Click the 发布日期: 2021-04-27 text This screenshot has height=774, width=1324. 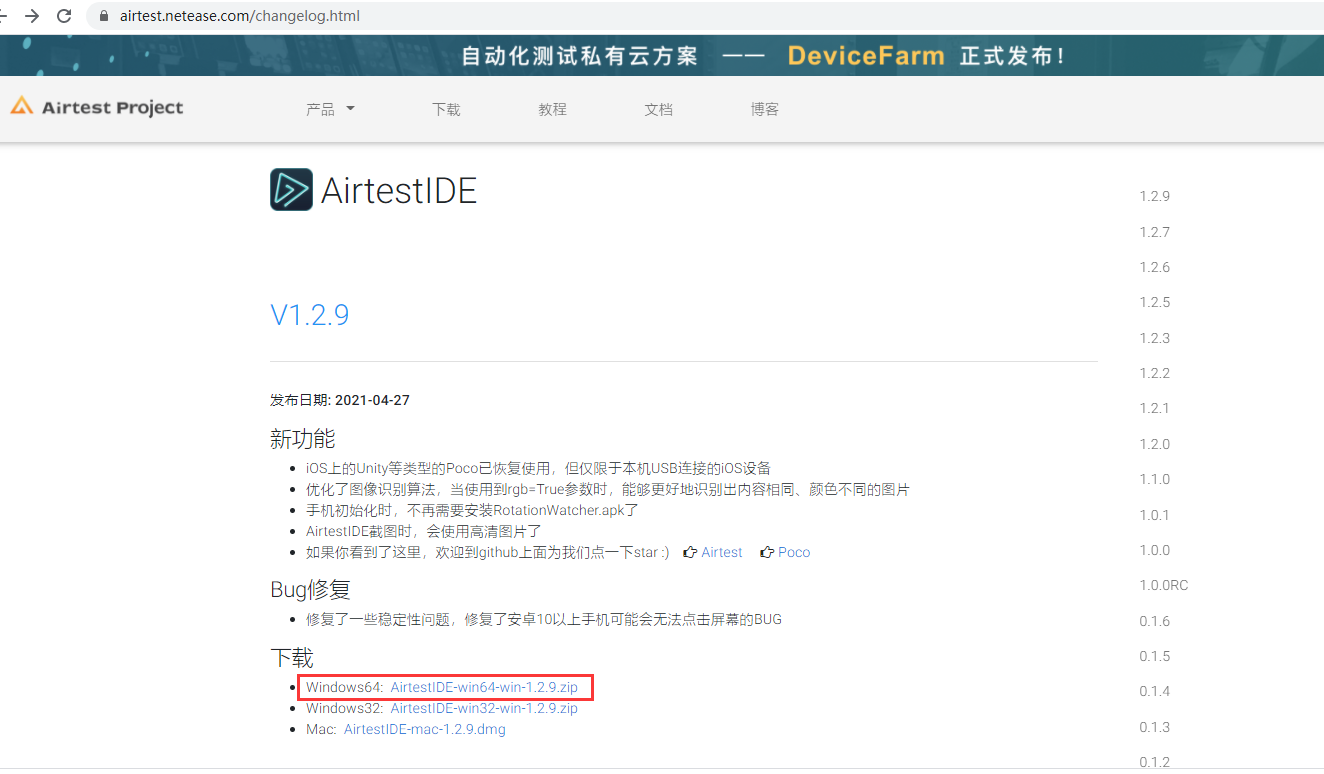pyautogui.click(x=340, y=400)
